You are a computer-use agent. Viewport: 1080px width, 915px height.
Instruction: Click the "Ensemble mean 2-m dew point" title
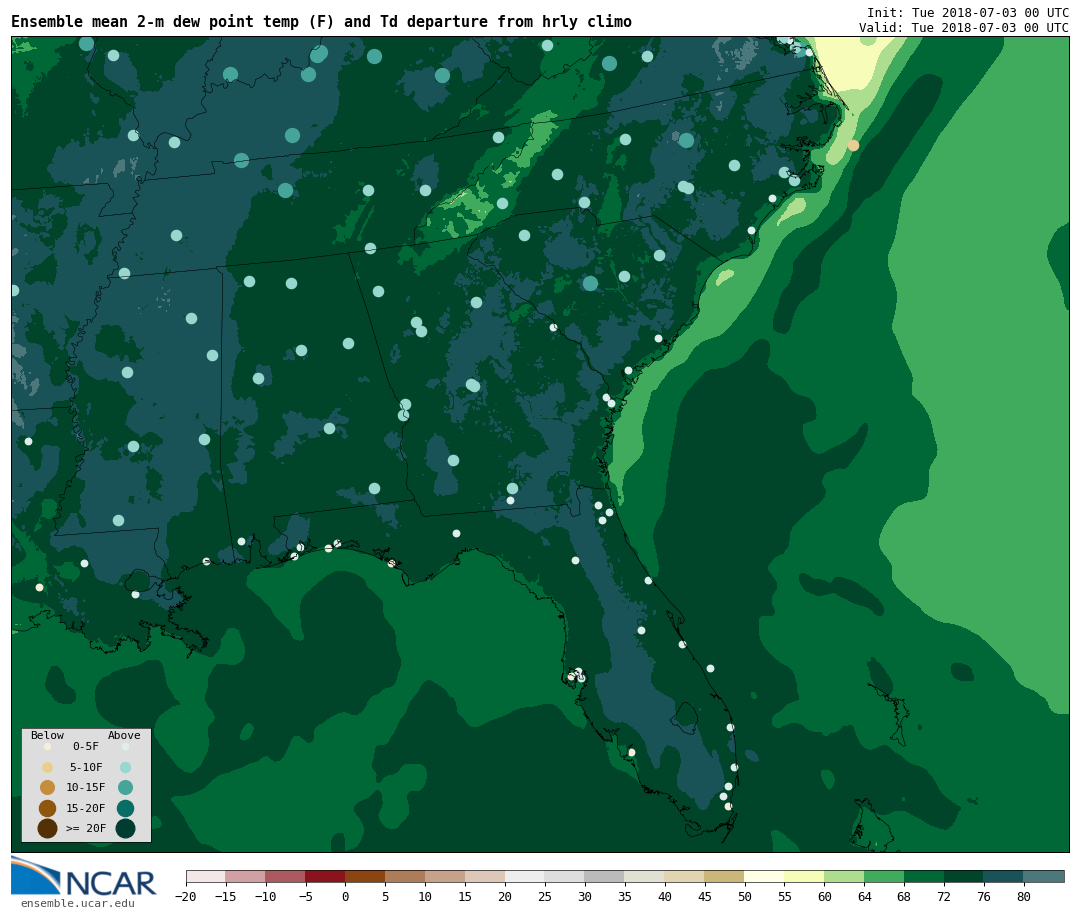[x=321, y=22]
